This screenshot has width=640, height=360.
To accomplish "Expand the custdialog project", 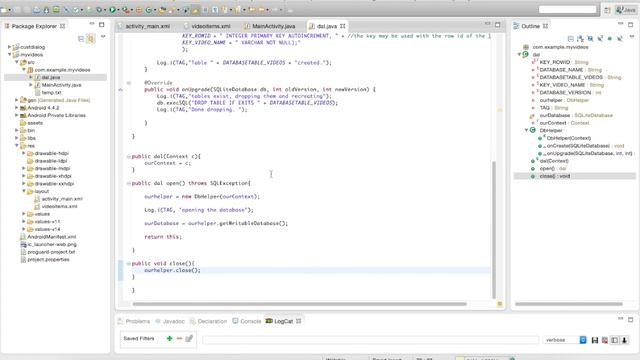I will click(x=9, y=47).
